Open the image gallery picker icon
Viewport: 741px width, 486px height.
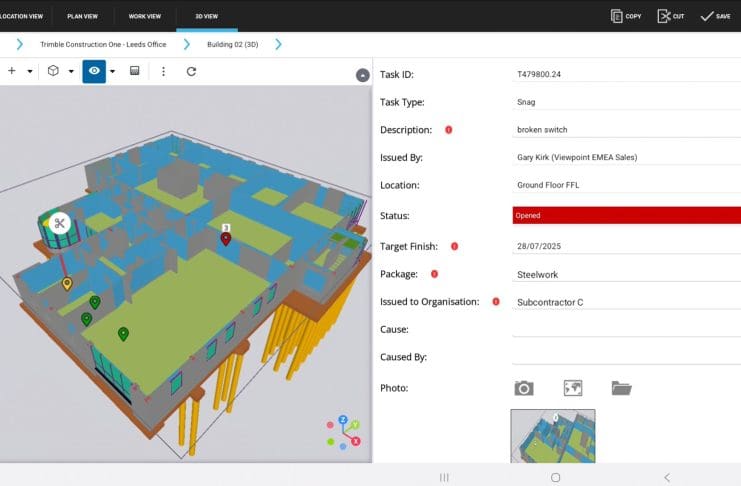(x=573, y=388)
